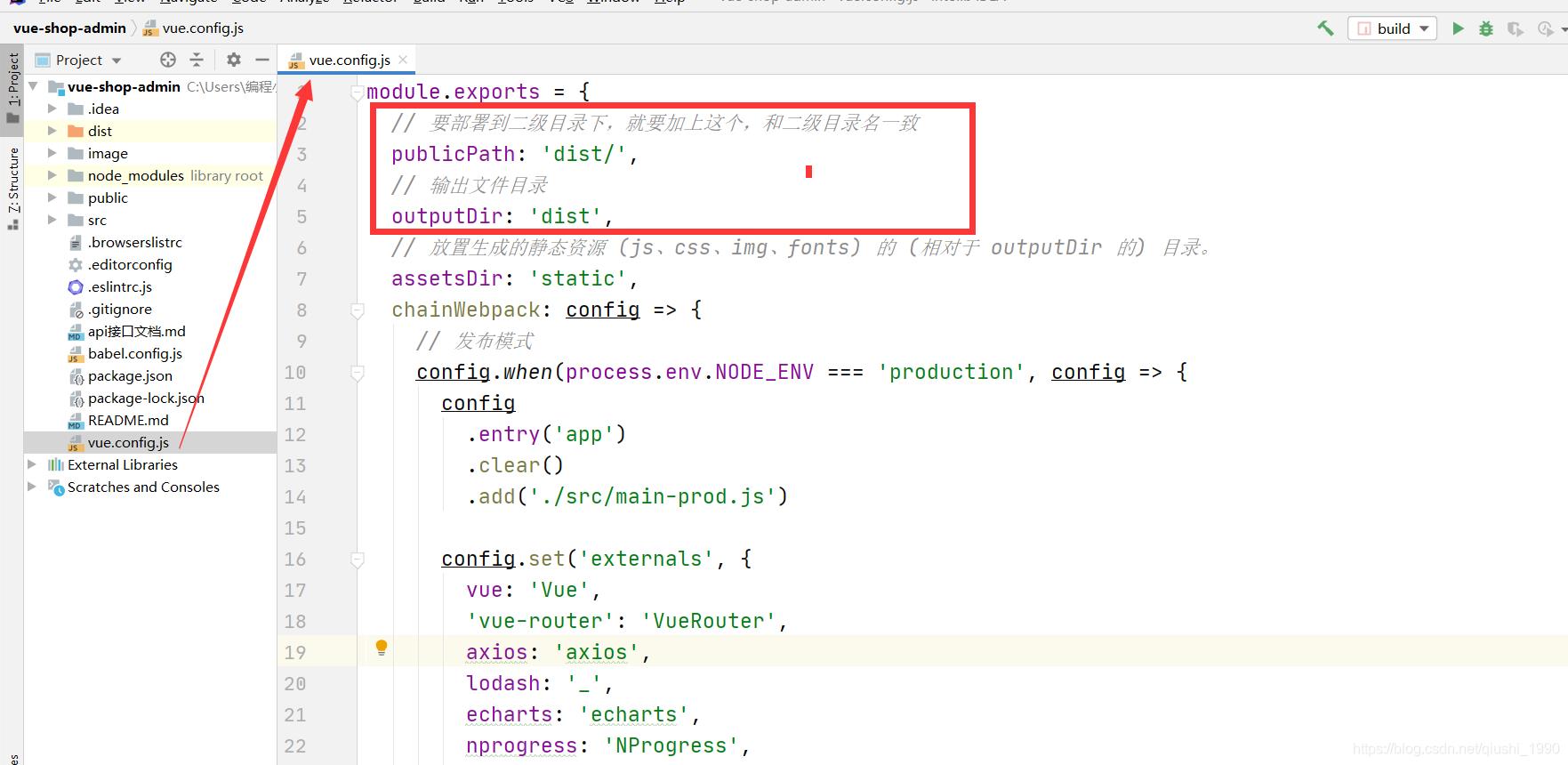Click vue.config.js in the breadcrumb bar

coord(203,28)
